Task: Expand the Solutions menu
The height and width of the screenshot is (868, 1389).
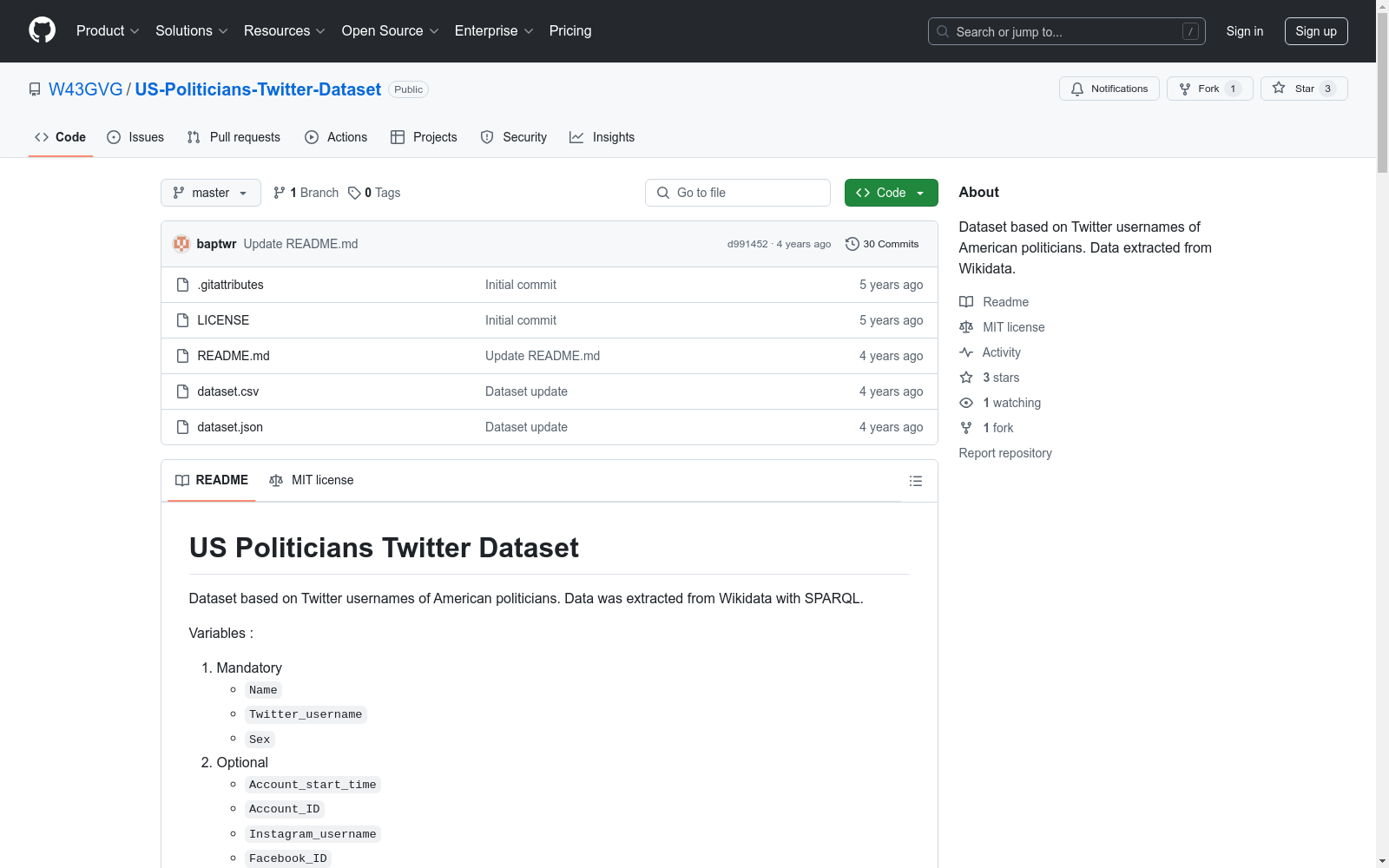Action: tap(192, 31)
